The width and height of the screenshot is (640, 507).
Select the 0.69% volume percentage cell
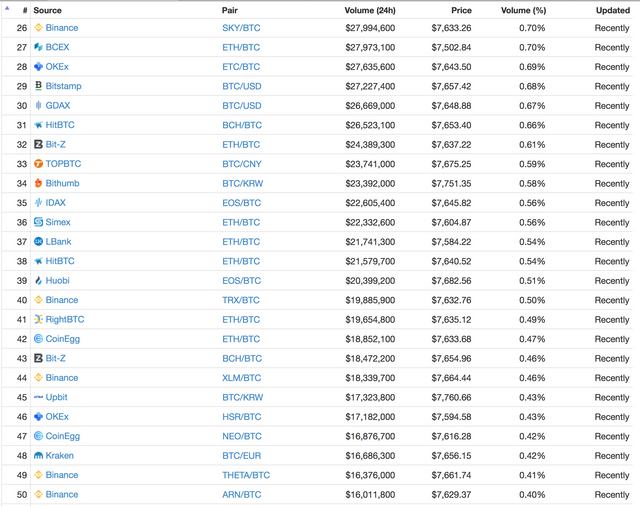(532, 67)
